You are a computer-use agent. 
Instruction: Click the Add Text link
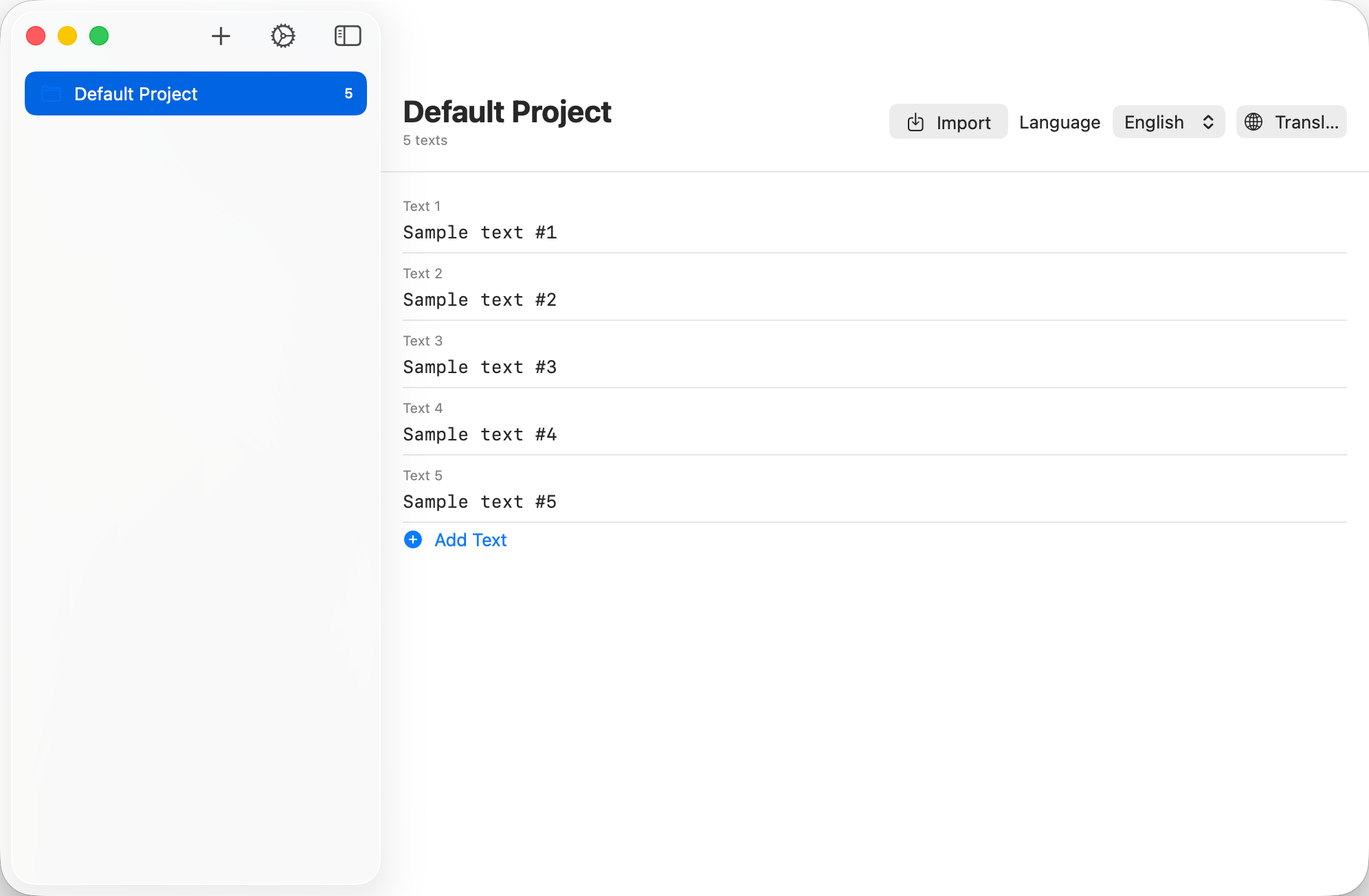coord(471,539)
